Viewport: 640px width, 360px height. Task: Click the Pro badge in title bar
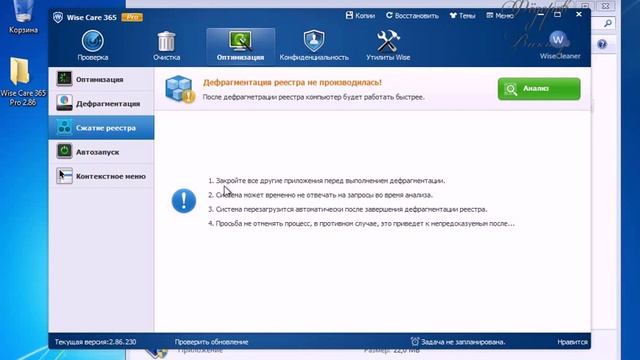(132, 17)
